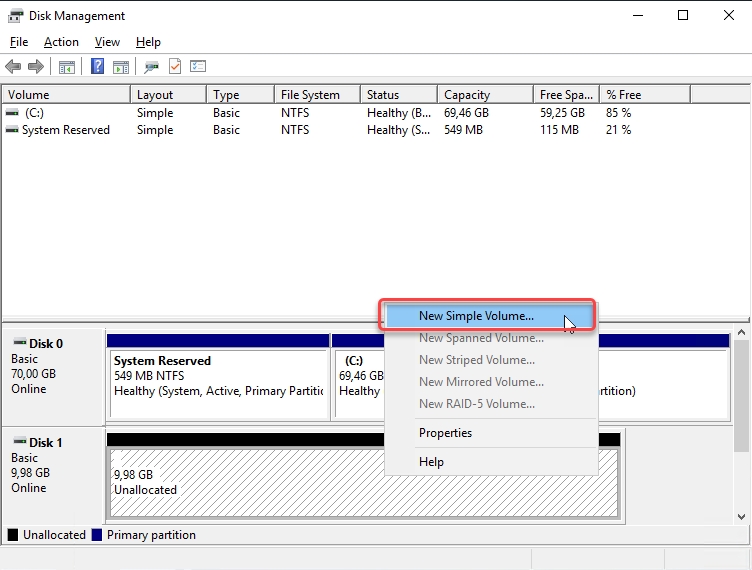Click the Show/Hide Console Tree icon

click(66, 67)
